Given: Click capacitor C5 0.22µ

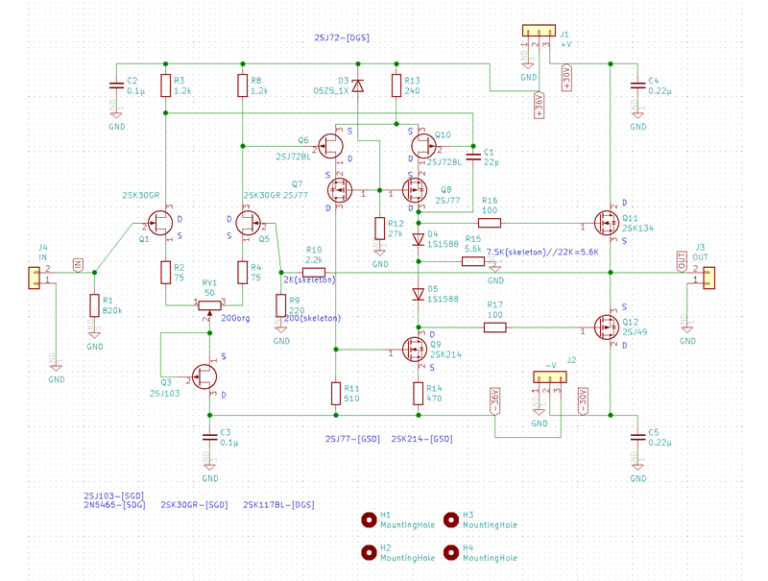Looking at the screenshot, I should [x=634, y=435].
